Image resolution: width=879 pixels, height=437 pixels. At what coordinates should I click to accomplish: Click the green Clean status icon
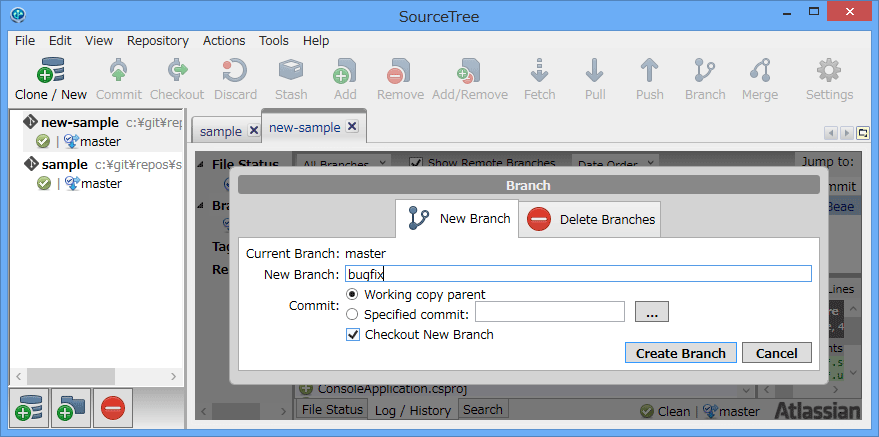point(647,411)
